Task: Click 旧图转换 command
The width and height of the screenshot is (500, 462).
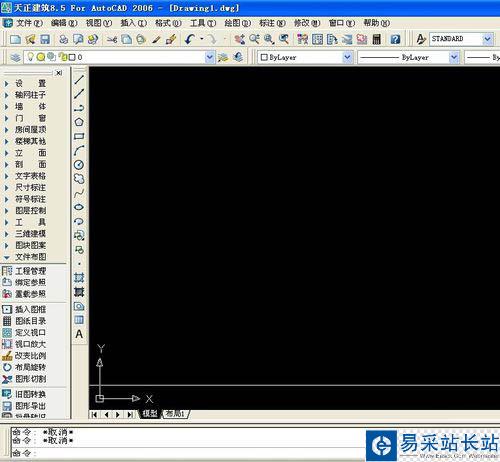Action: coord(24,394)
